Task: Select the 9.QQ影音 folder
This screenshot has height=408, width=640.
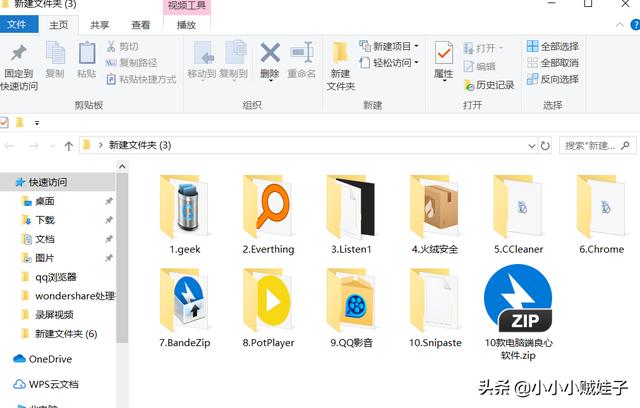Action: pos(351,308)
